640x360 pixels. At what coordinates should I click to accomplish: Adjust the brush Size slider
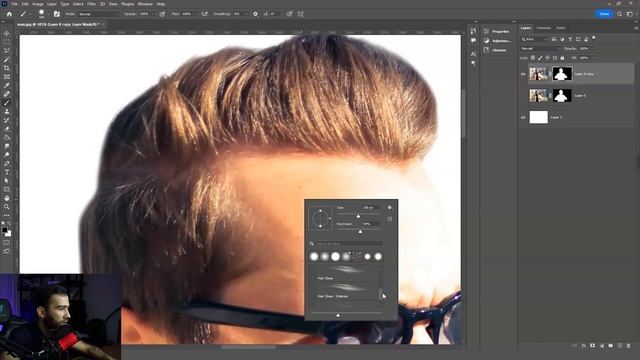(x=358, y=215)
